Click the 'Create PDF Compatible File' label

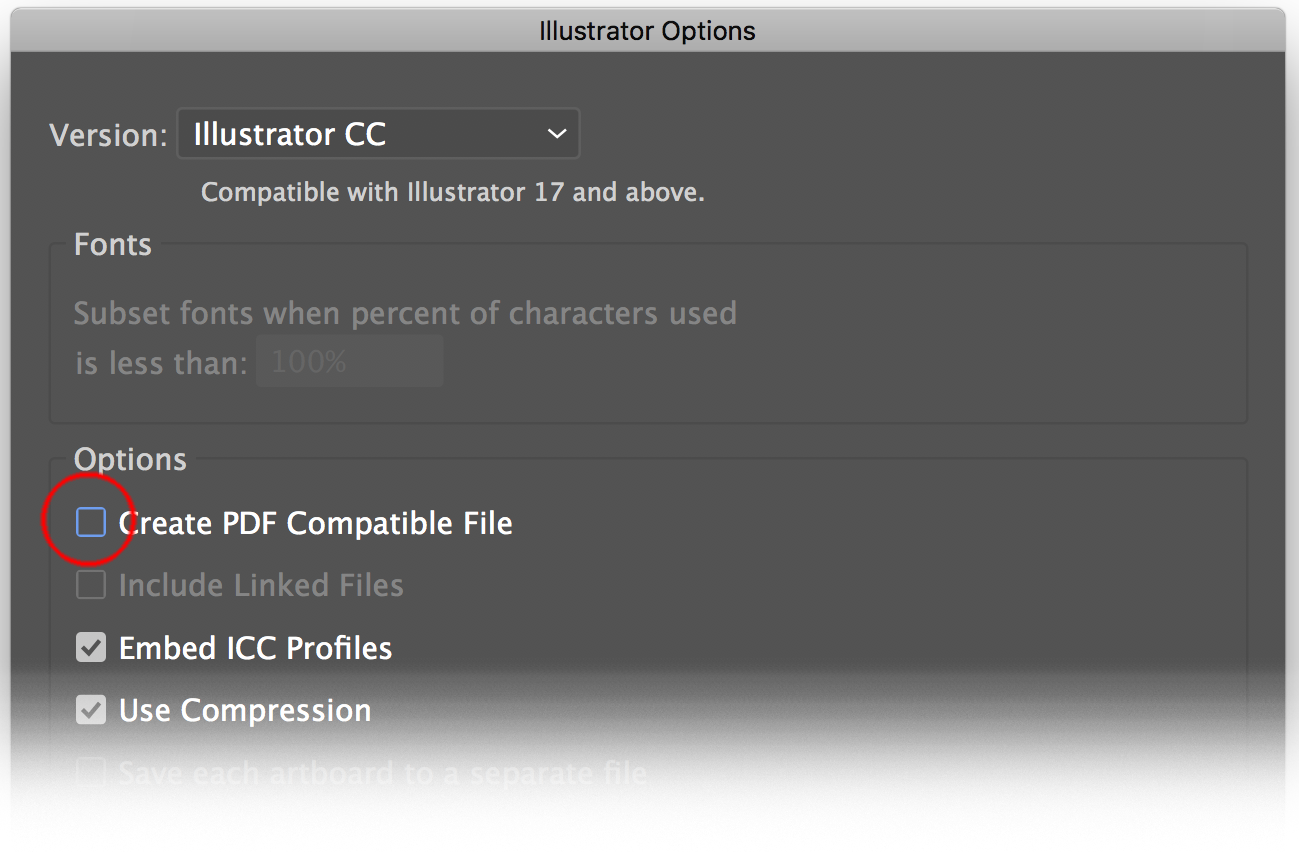[315, 523]
